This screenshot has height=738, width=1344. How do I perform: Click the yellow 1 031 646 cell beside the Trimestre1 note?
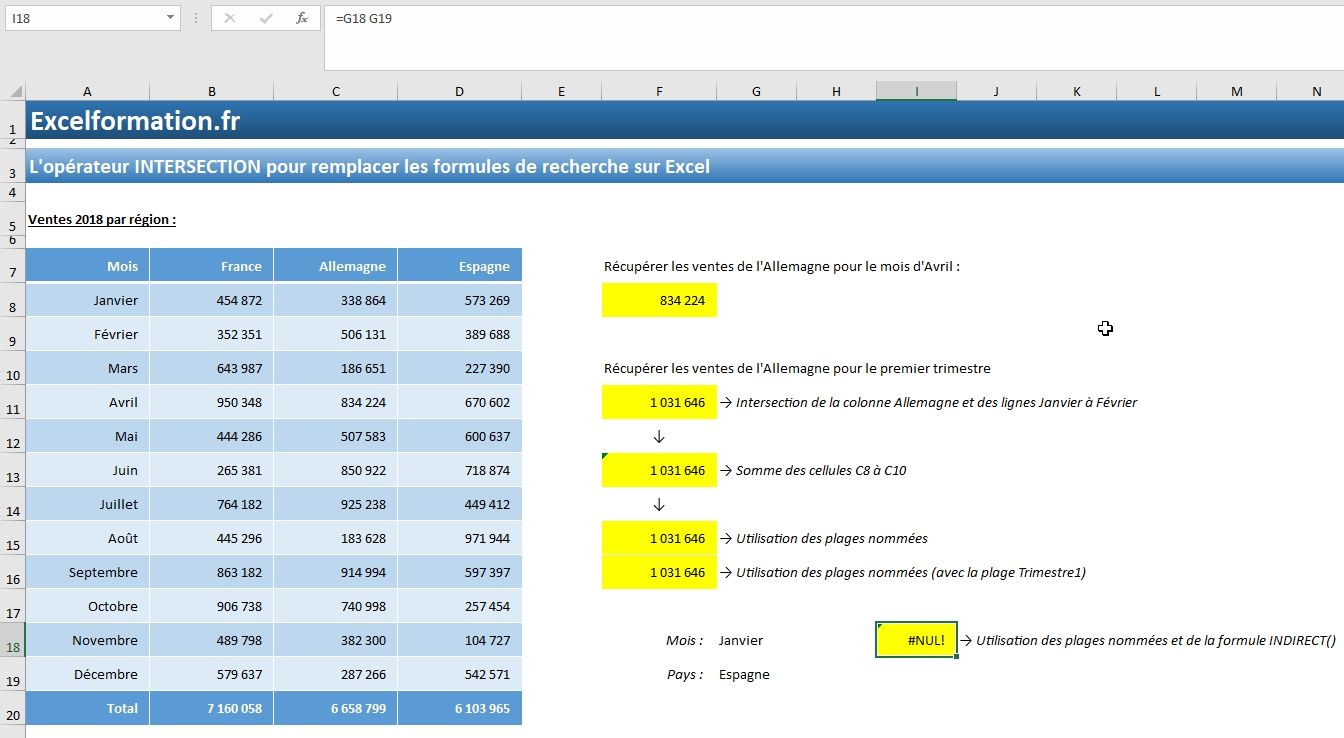pyautogui.click(x=659, y=573)
